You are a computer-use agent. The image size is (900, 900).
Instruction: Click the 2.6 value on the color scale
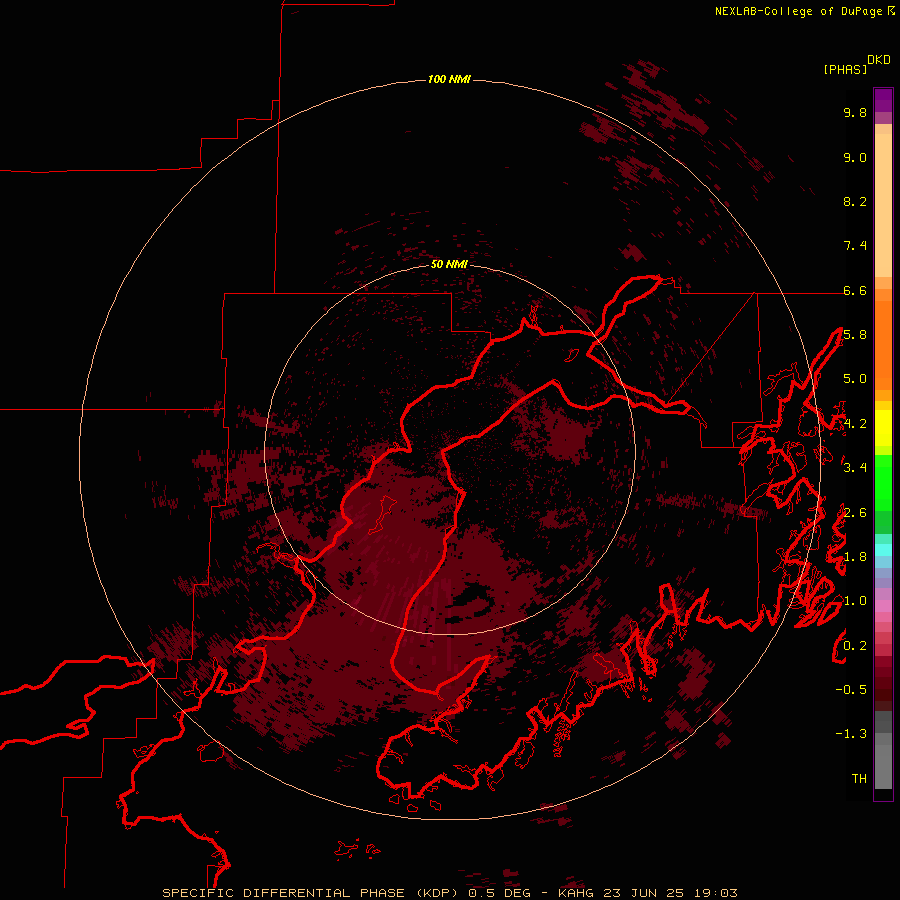[x=855, y=513]
